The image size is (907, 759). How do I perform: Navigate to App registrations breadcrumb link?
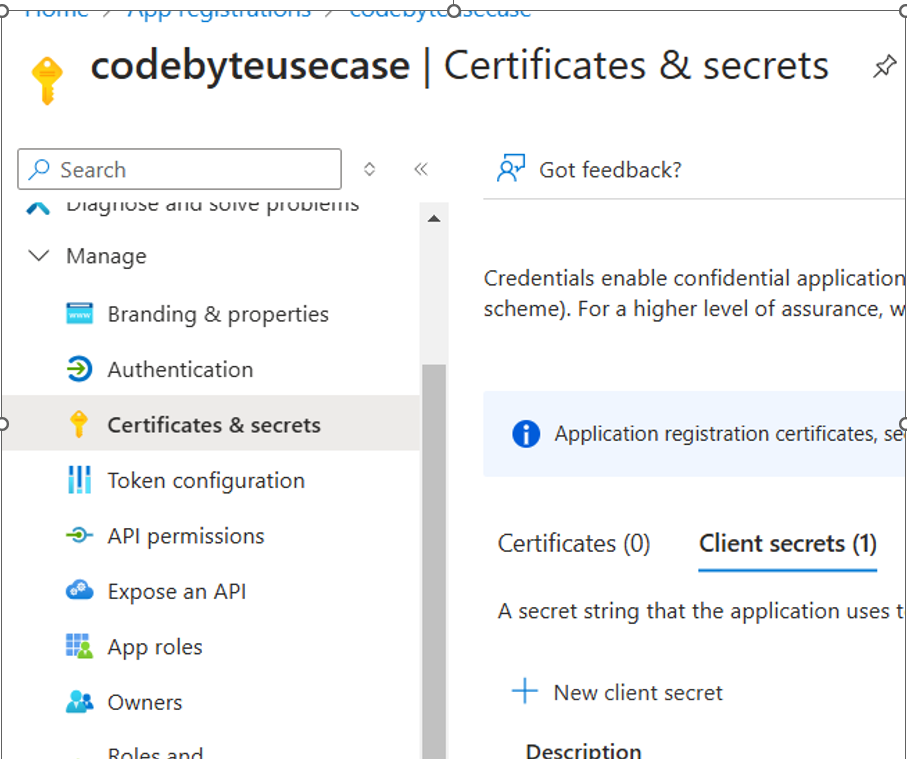[216, 8]
